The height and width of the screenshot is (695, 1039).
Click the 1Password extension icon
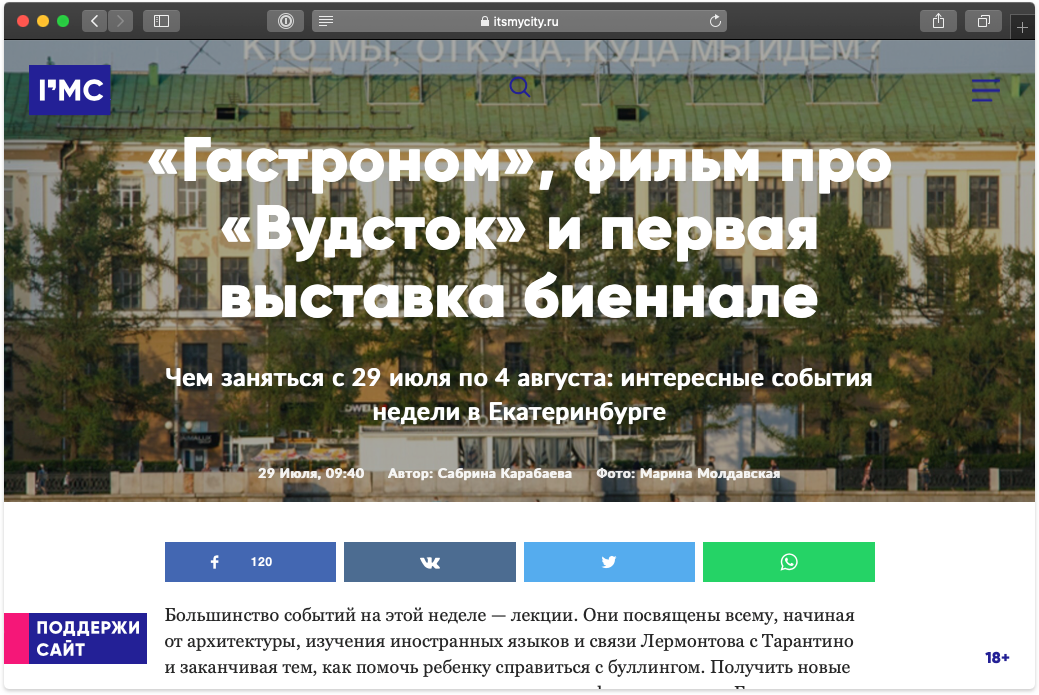(x=285, y=21)
